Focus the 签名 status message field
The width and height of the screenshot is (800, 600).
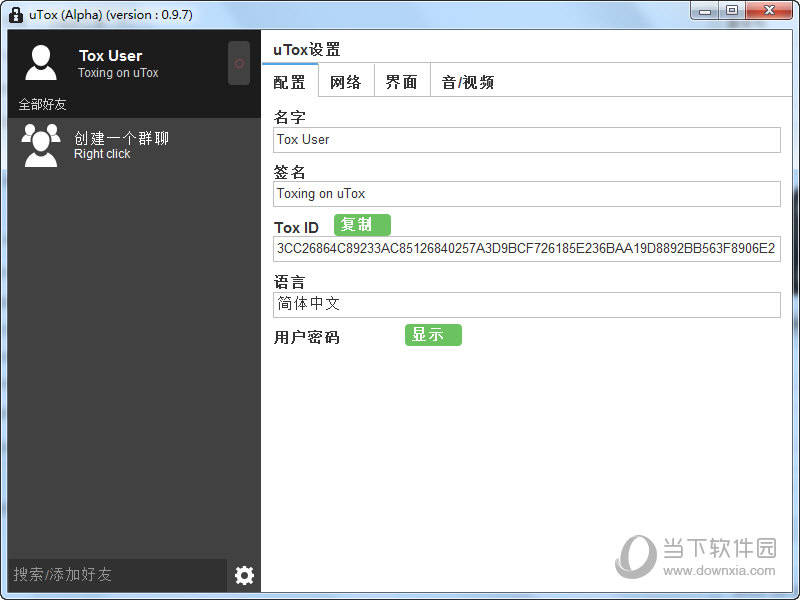pyautogui.click(x=527, y=194)
